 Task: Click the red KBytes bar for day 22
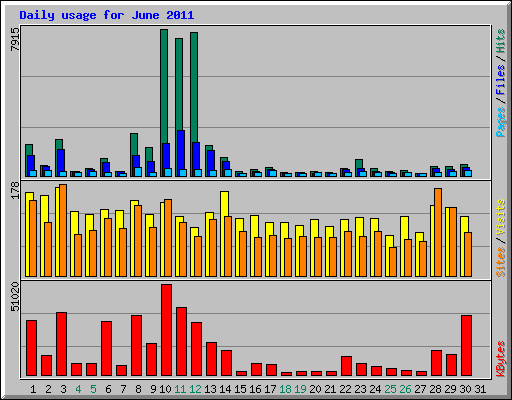pyautogui.click(x=346, y=366)
